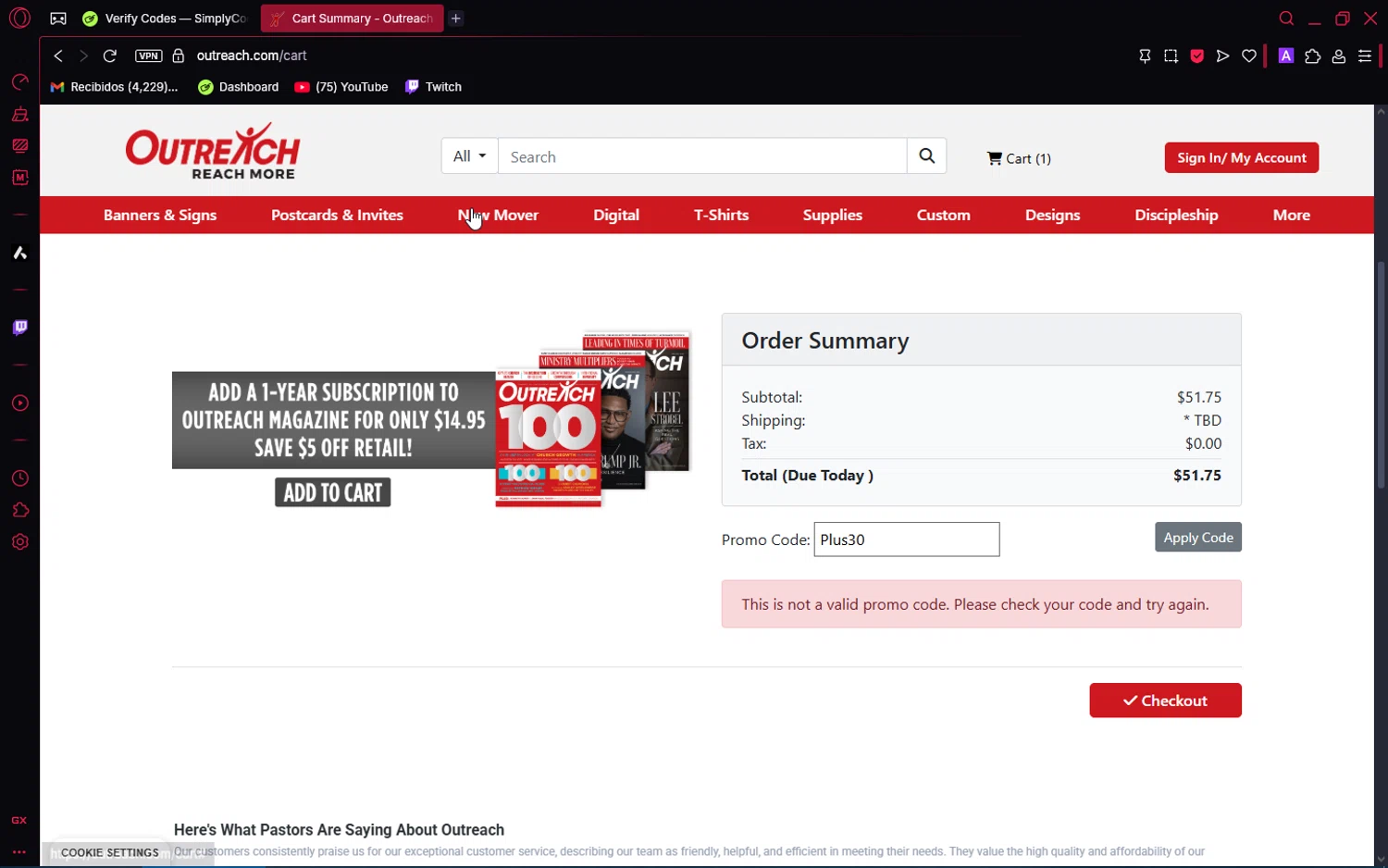Viewport: 1388px width, 868px height.
Task: Open the purple A extension icon
Action: pos(1285,56)
